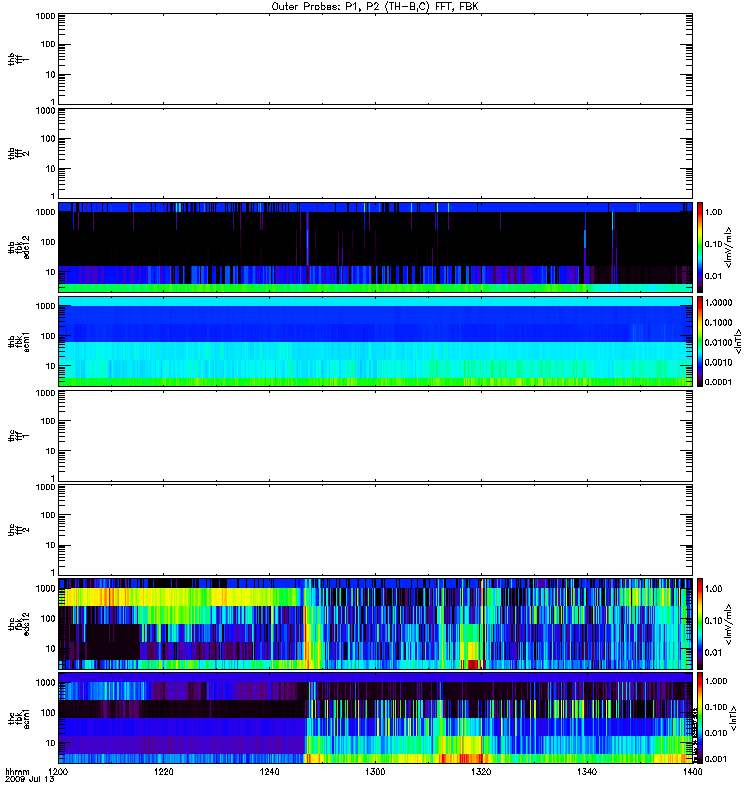
Task: Click '0.0001' on thb scm1 color scale
Action: click(718, 382)
